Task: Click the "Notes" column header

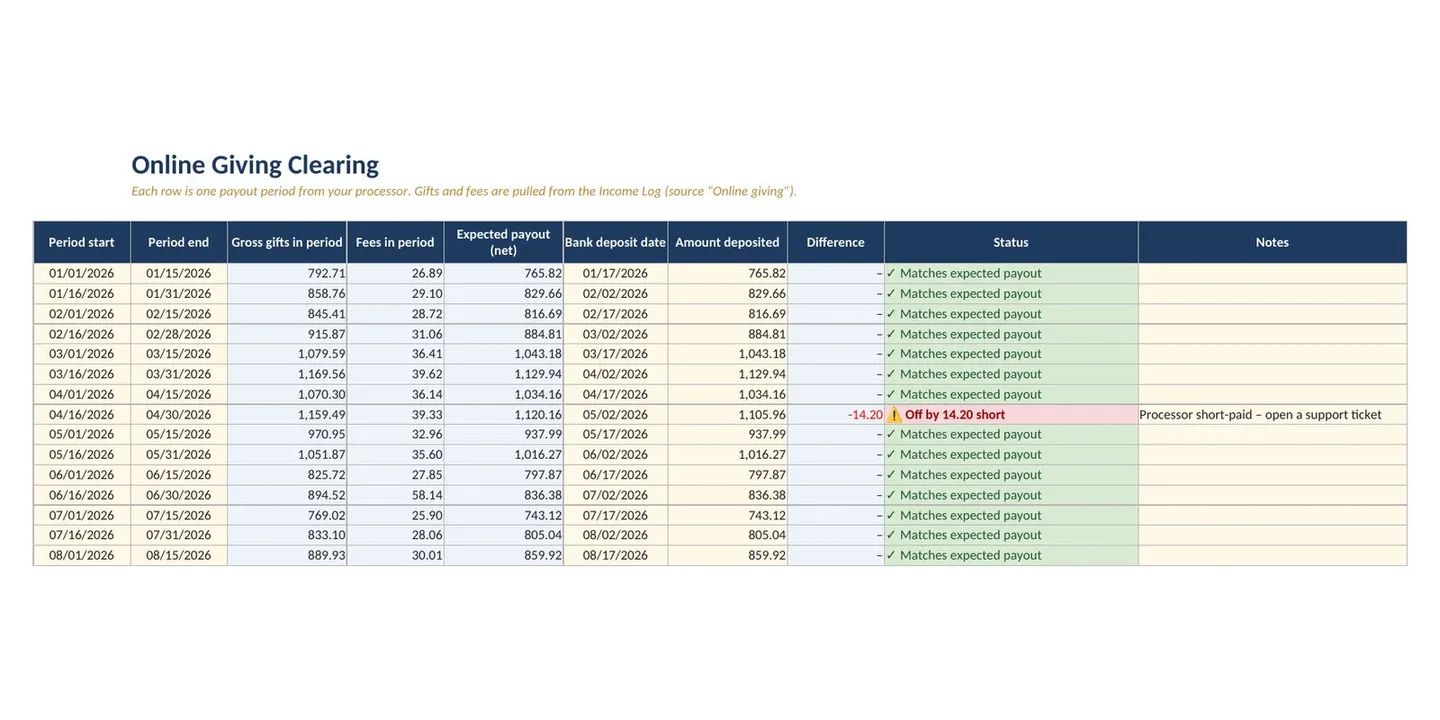Action: 1272,242
